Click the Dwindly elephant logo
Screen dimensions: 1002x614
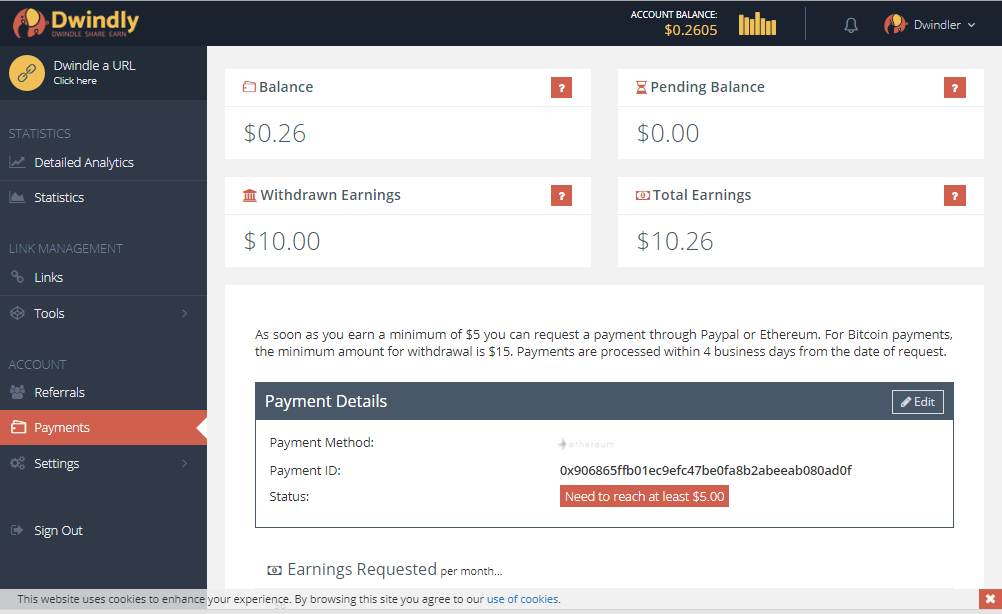tap(29, 24)
